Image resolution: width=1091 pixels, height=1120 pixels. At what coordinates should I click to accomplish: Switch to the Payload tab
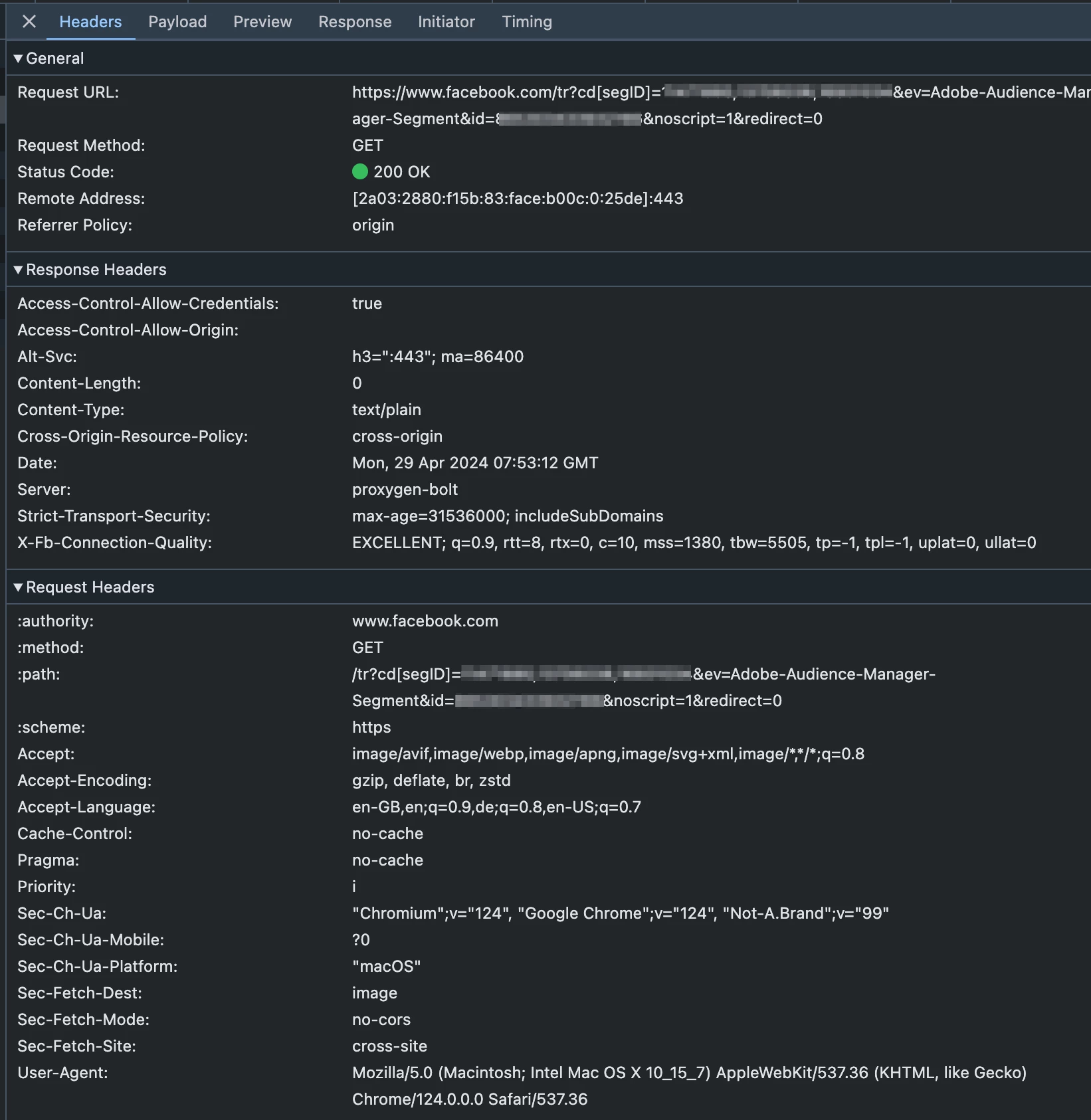coord(177,22)
